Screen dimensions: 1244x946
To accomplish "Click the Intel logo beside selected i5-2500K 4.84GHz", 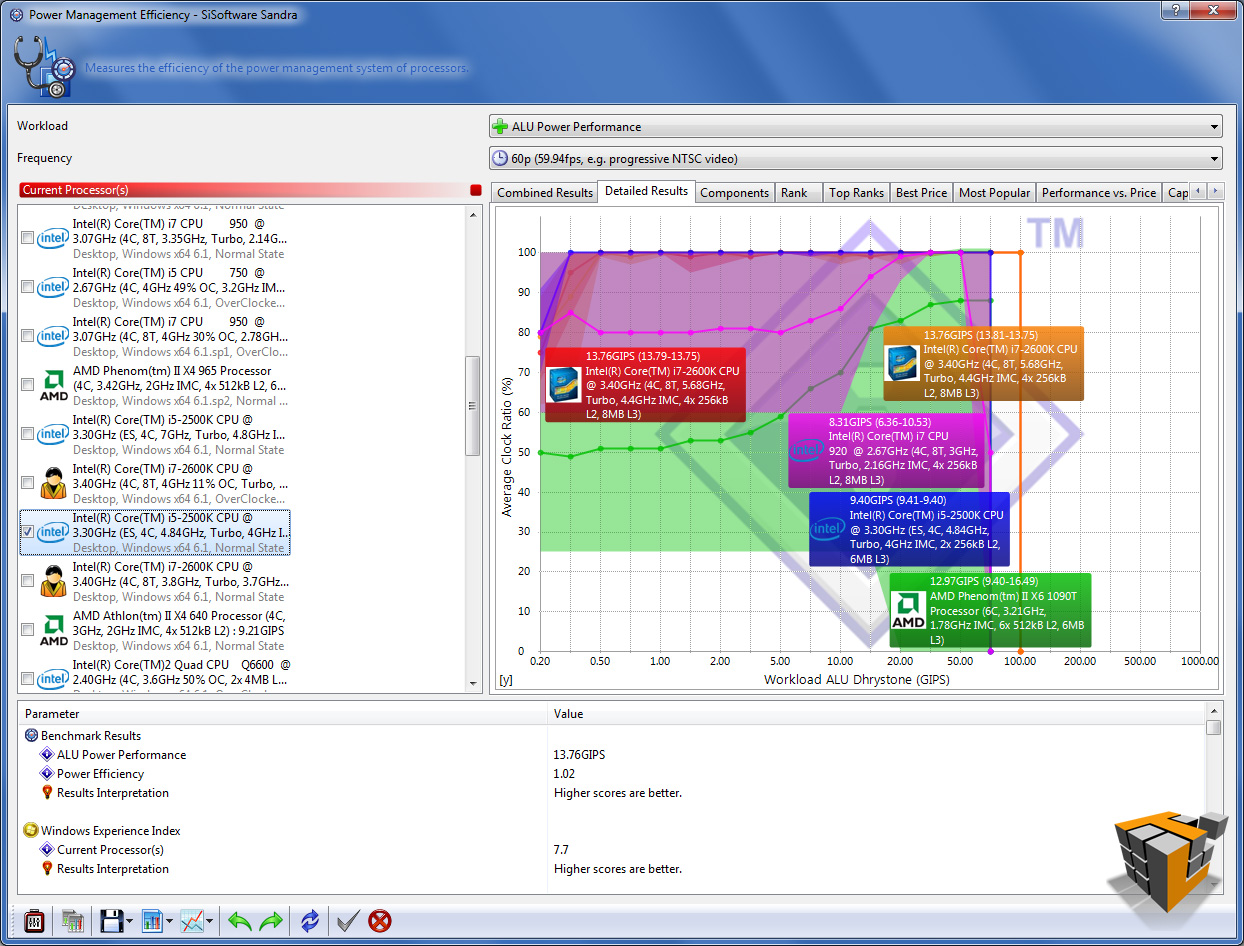I will 53,532.
